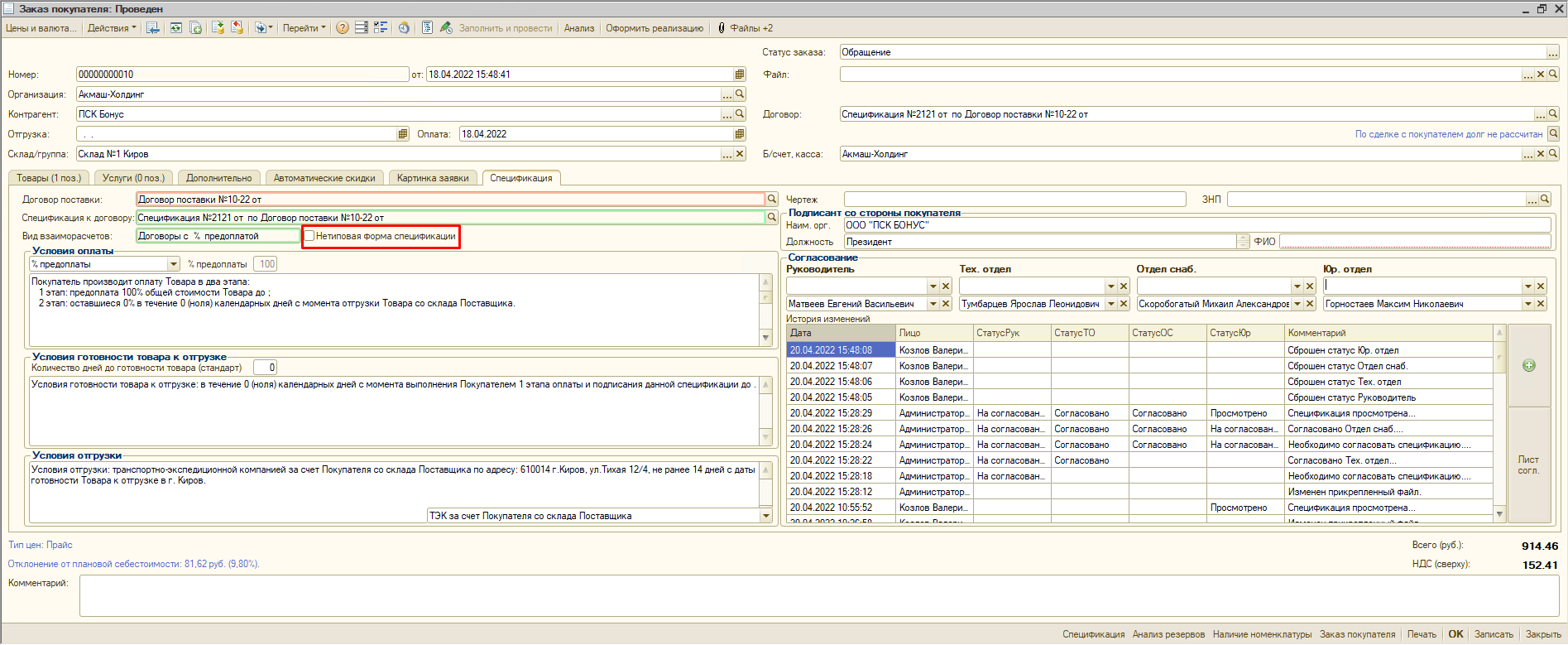
Task: Expand the empty Руководитель status dropdown
Action: point(933,286)
